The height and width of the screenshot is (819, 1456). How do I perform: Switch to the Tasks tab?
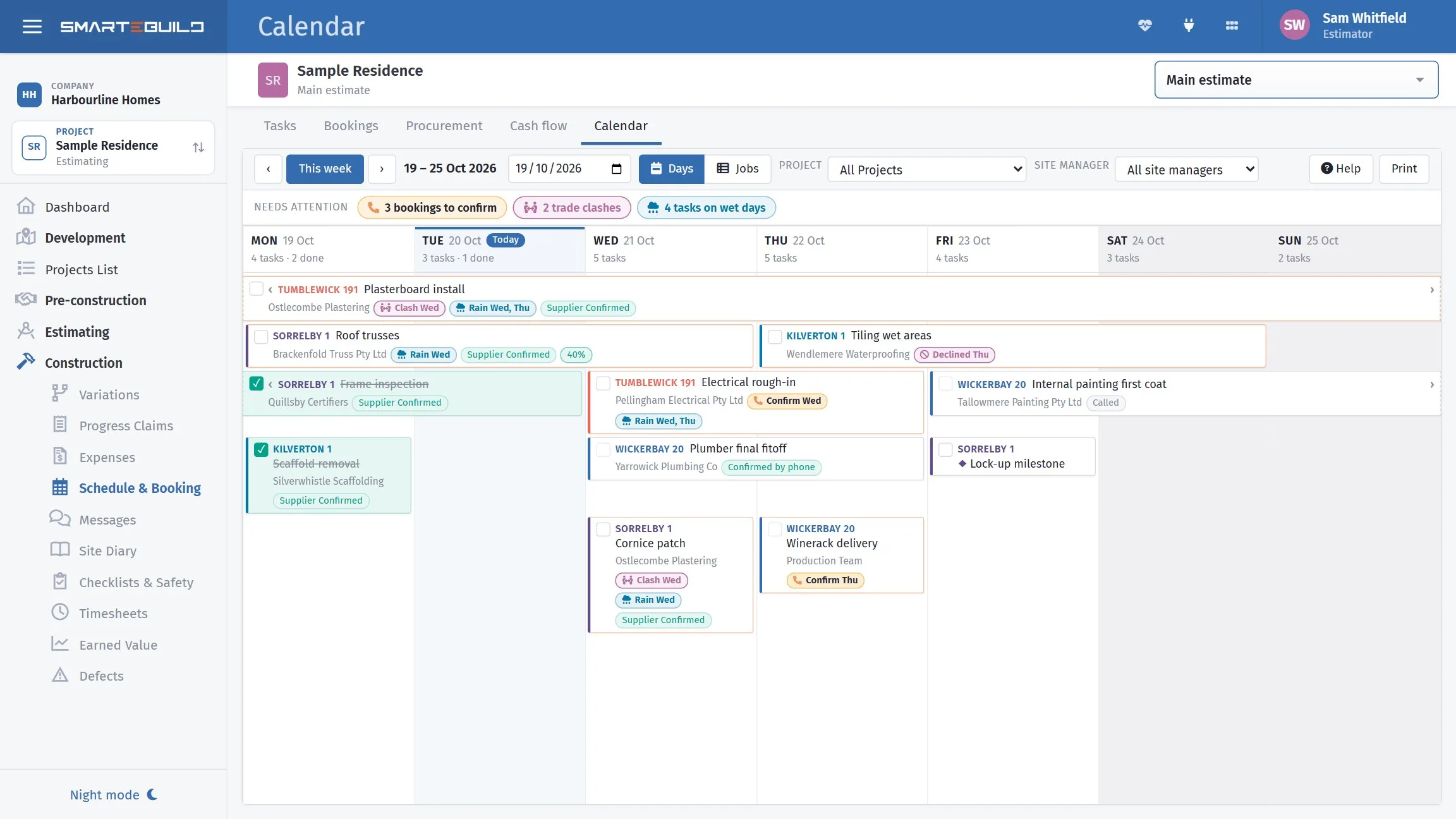coord(280,126)
